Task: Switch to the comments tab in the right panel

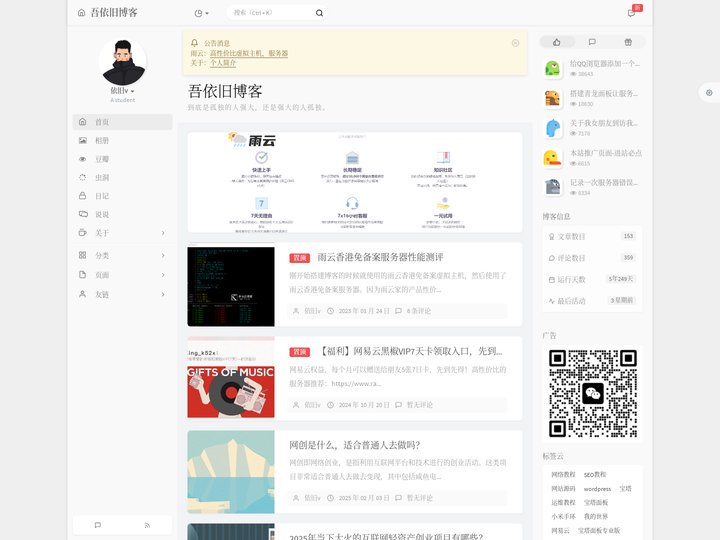Action: tap(592, 42)
